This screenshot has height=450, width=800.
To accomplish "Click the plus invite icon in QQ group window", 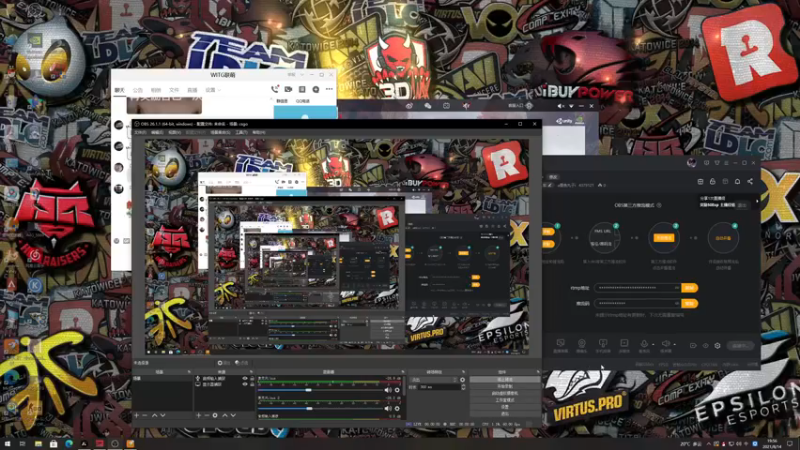I will pos(316,89).
